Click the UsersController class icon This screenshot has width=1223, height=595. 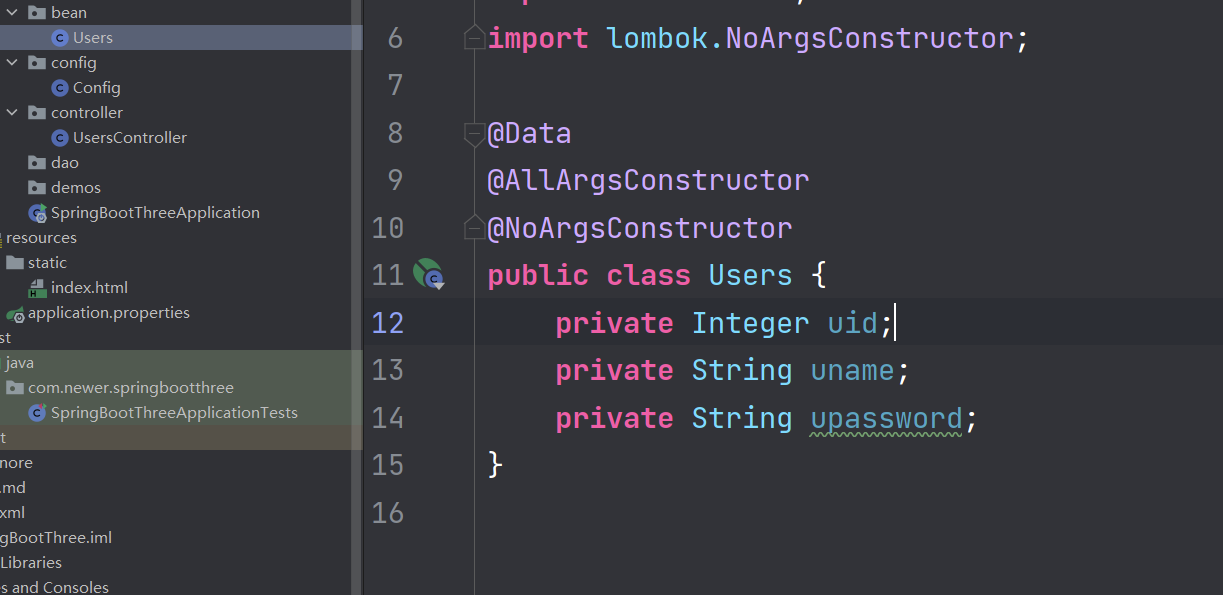60,138
